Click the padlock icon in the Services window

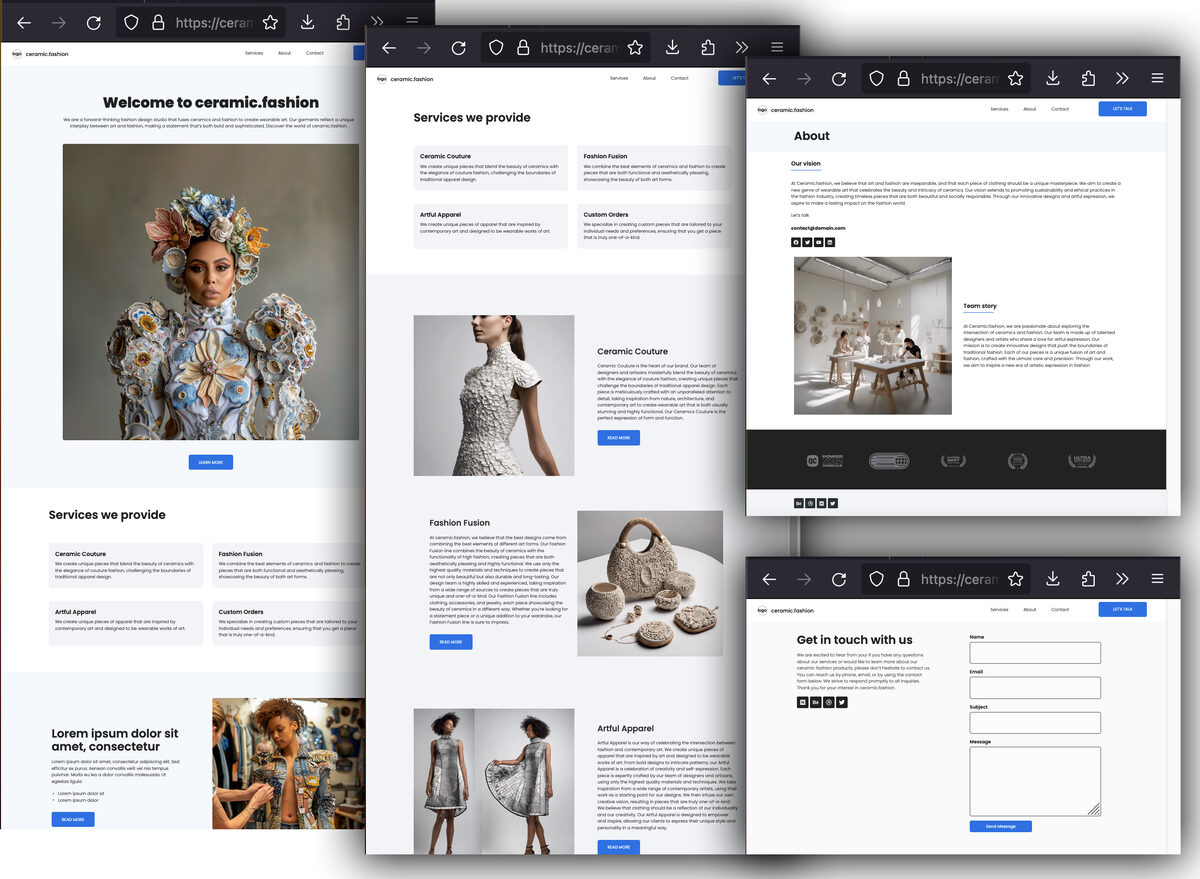coord(522,47)
